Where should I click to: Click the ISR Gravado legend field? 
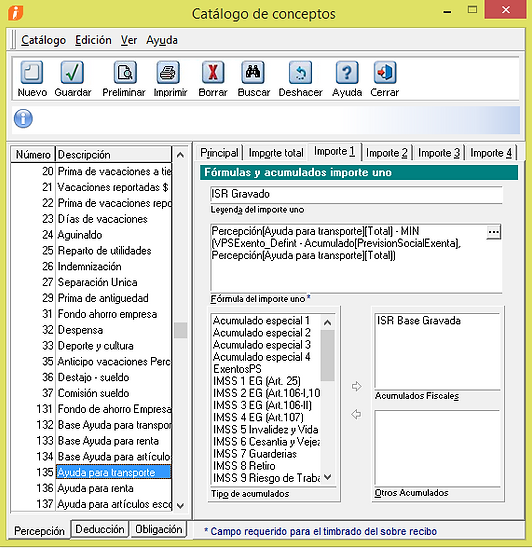click(x=356, y=194)
